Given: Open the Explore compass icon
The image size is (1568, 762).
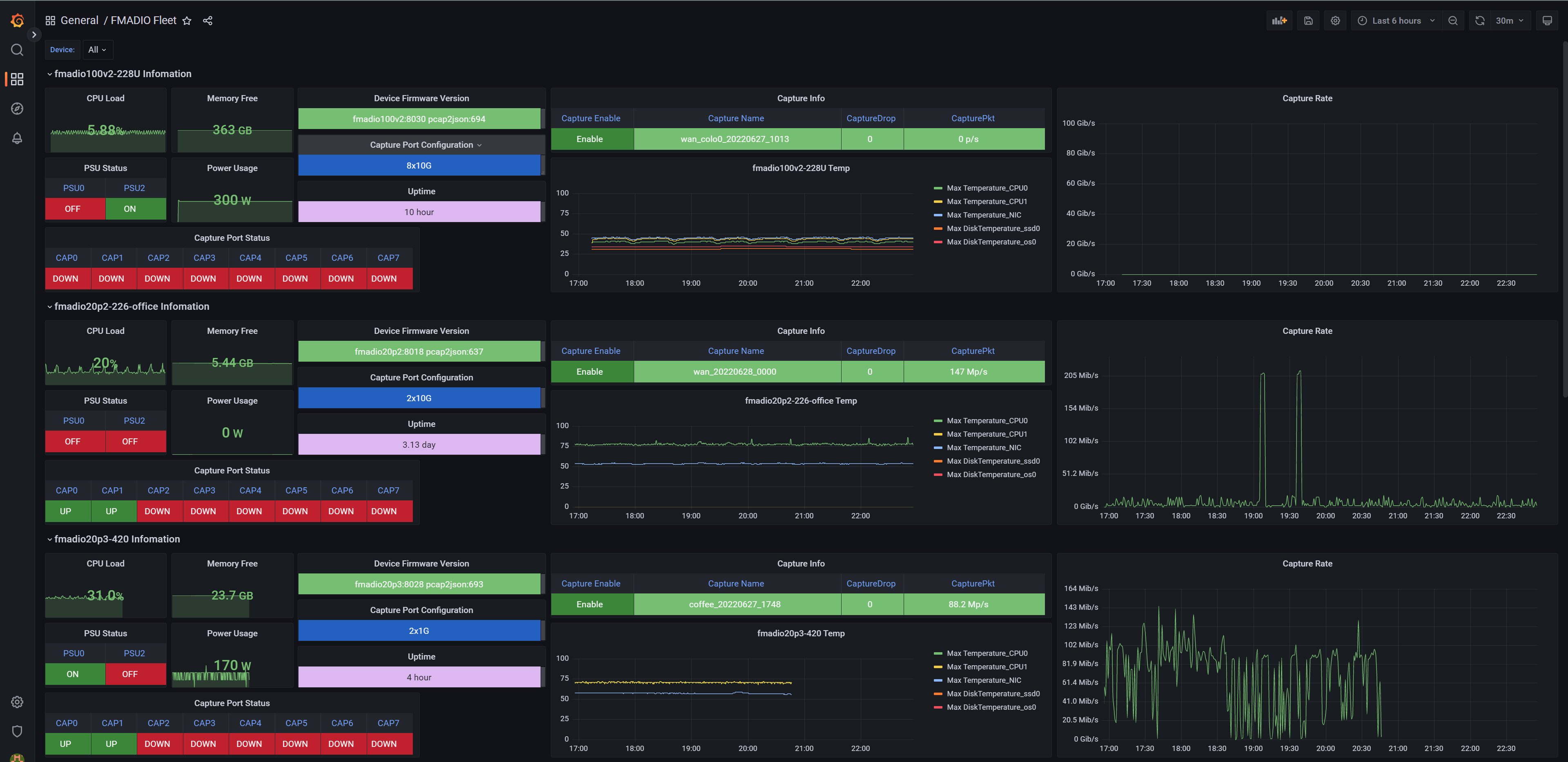Looking at the screenshot, I should coord(17,108).
